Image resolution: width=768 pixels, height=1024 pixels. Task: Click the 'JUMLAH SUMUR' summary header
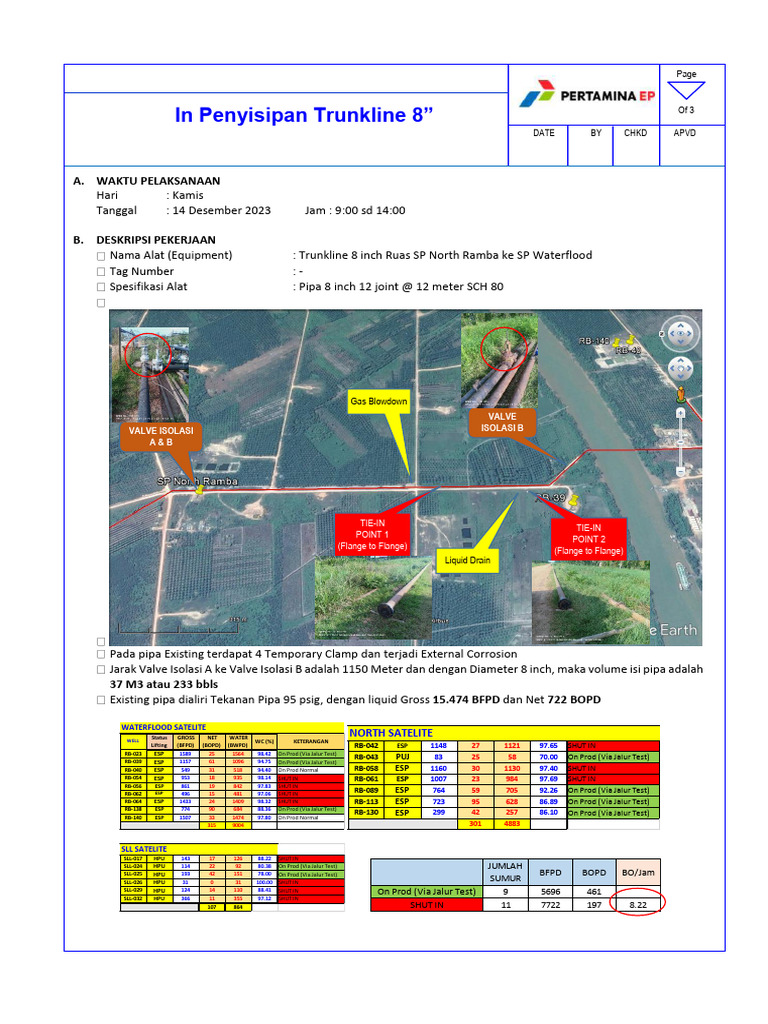click(505, 872)
